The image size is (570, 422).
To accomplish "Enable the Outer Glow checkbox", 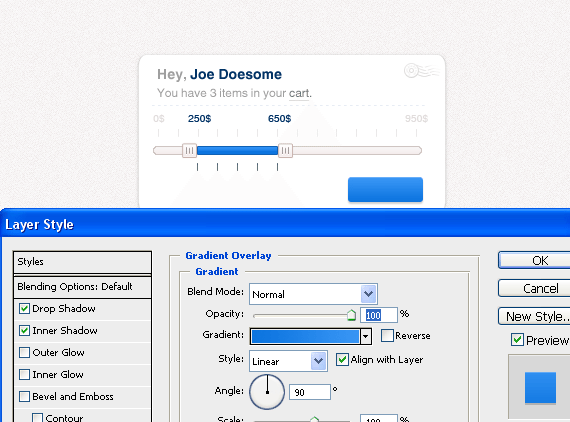I will point(24,353).
